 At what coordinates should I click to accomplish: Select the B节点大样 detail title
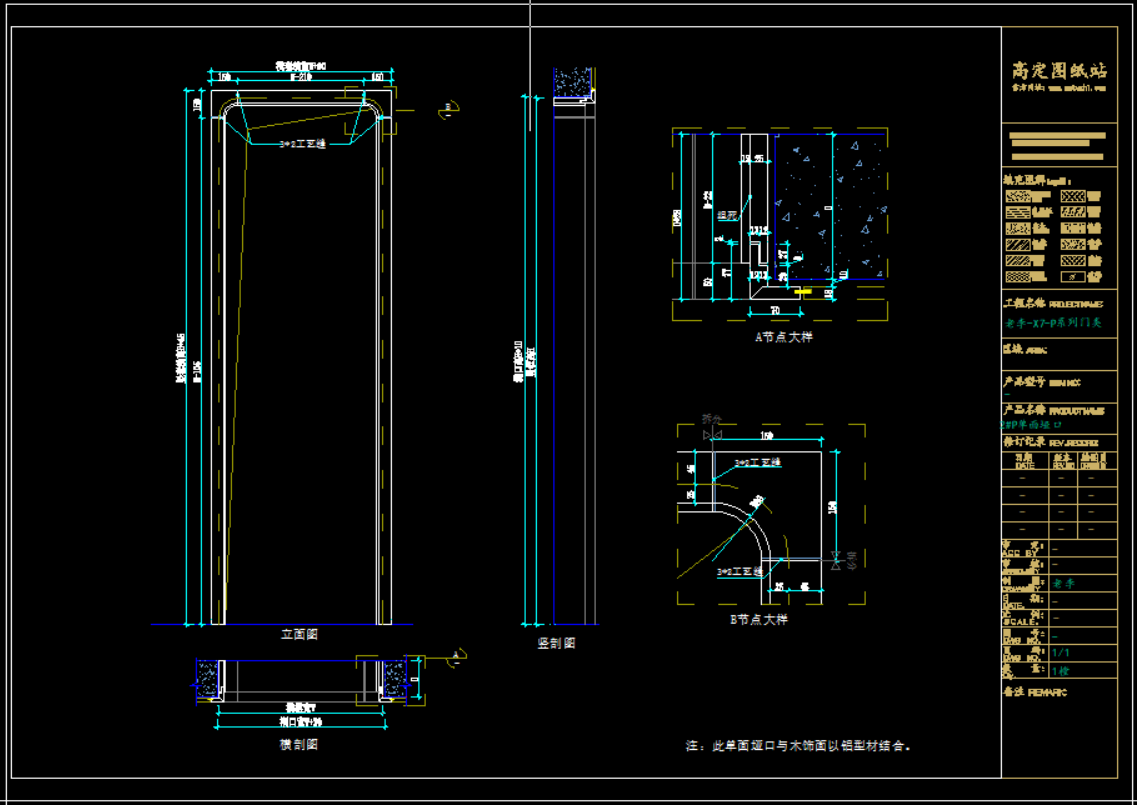click(758, 620)
